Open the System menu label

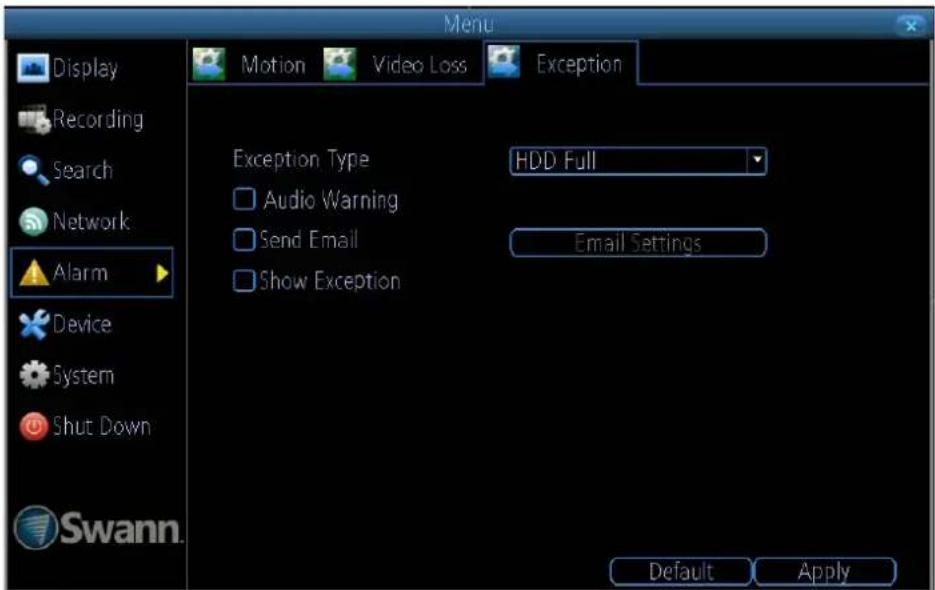click(x=83, y=376)
